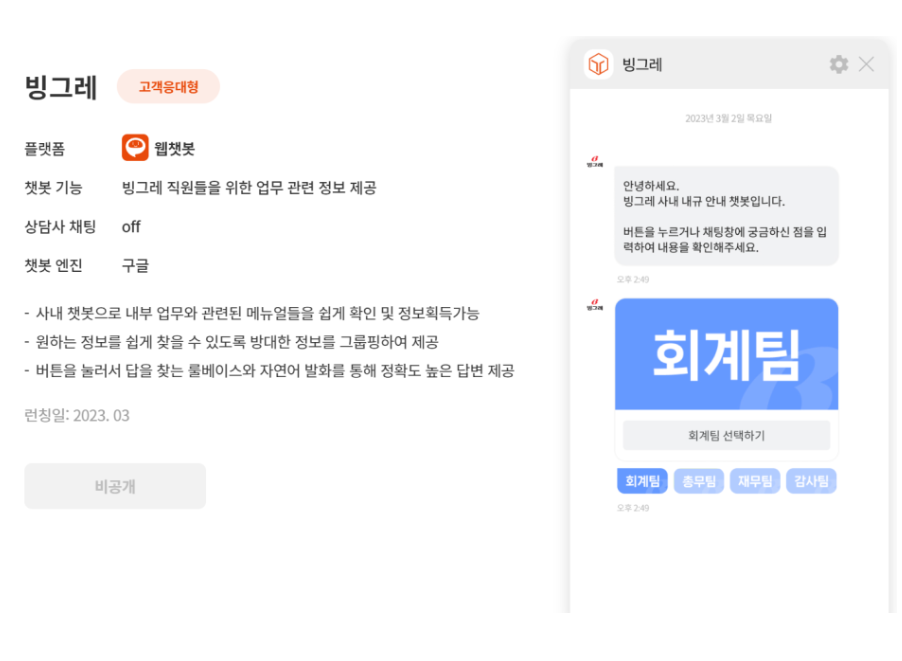Click the 회계팀 선택하기 button
Screen dimensions: 902x661
pos(727,435)
